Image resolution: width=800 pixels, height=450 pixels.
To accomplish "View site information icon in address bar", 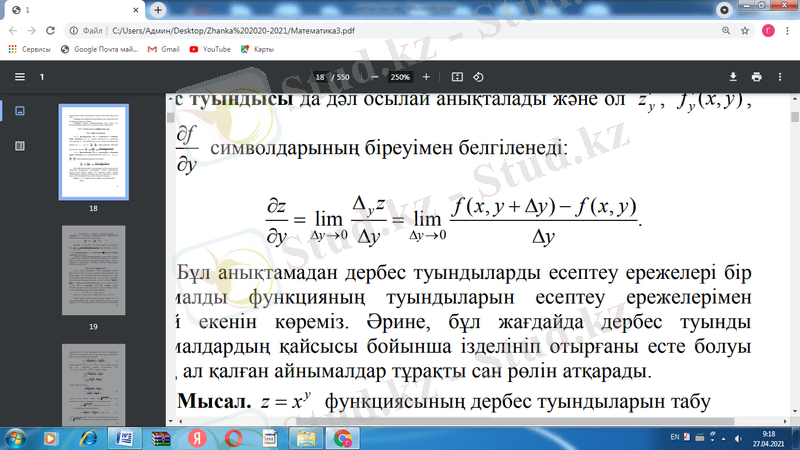I will (x=73, y=31).
